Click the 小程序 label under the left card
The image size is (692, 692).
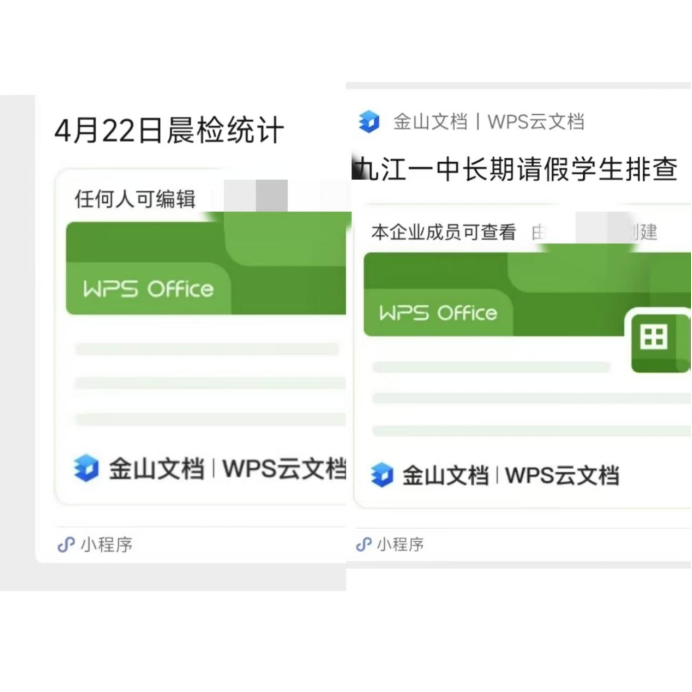(106, 545)
